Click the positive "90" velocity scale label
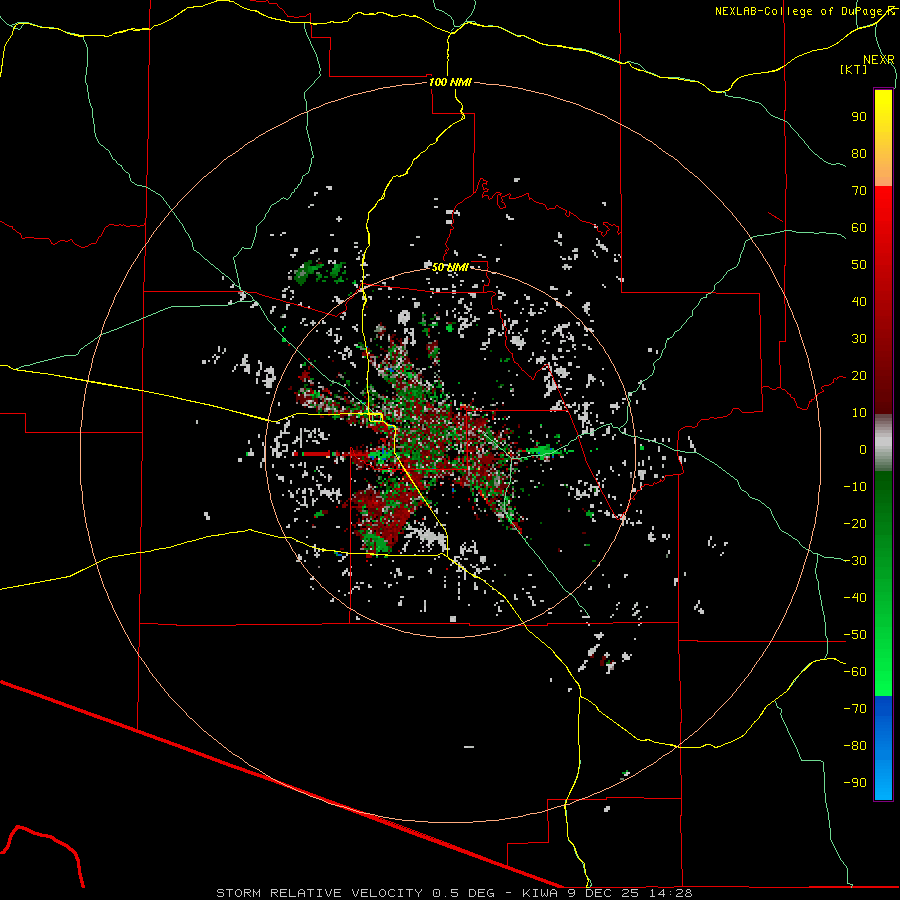This screenshot has height=900, width=900. pos(859,117)
